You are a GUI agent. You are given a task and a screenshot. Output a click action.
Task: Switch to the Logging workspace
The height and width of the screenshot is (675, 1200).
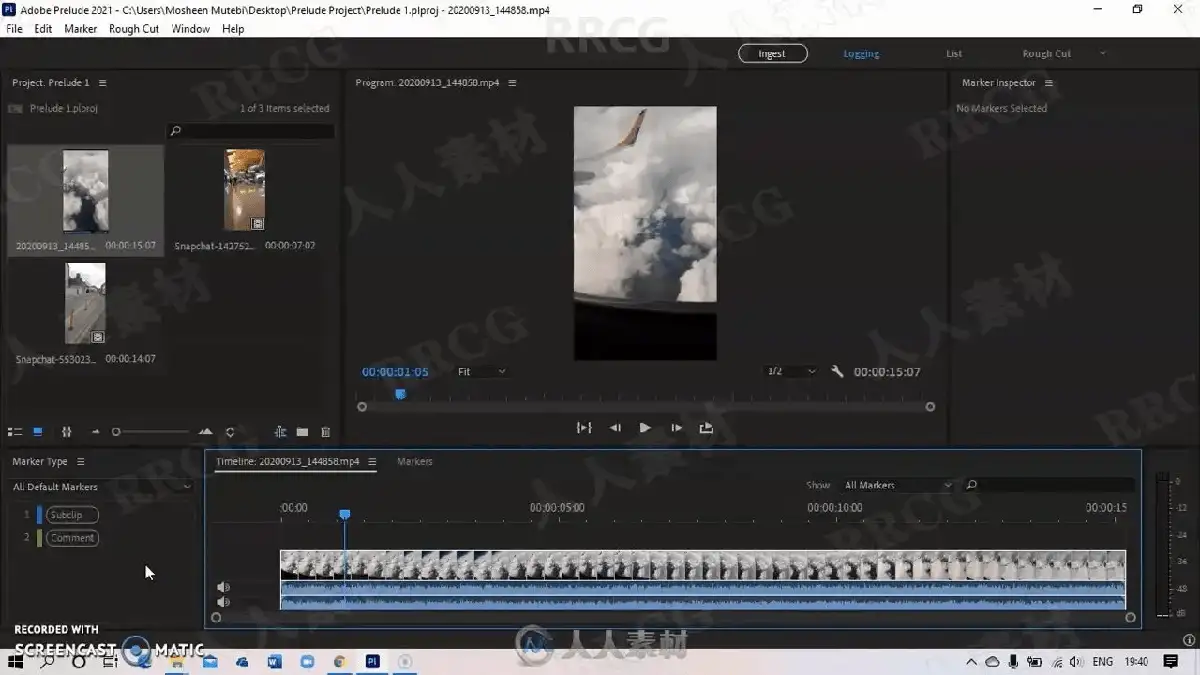click(x=861, y=54)
